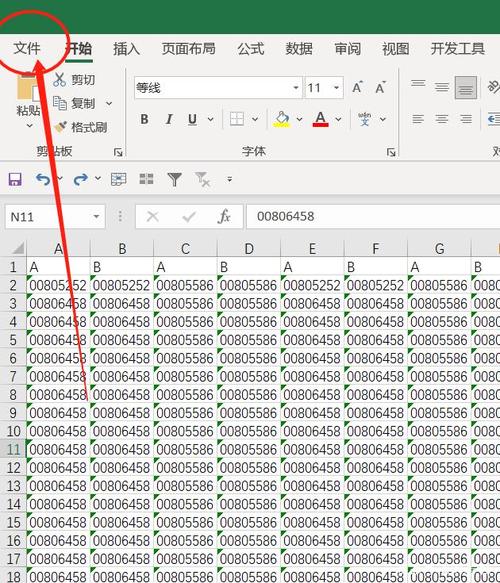The image size is (500, 583).
Task: Click the 剪切 (Cut) scissors button
Action: [x=74, y=80]
